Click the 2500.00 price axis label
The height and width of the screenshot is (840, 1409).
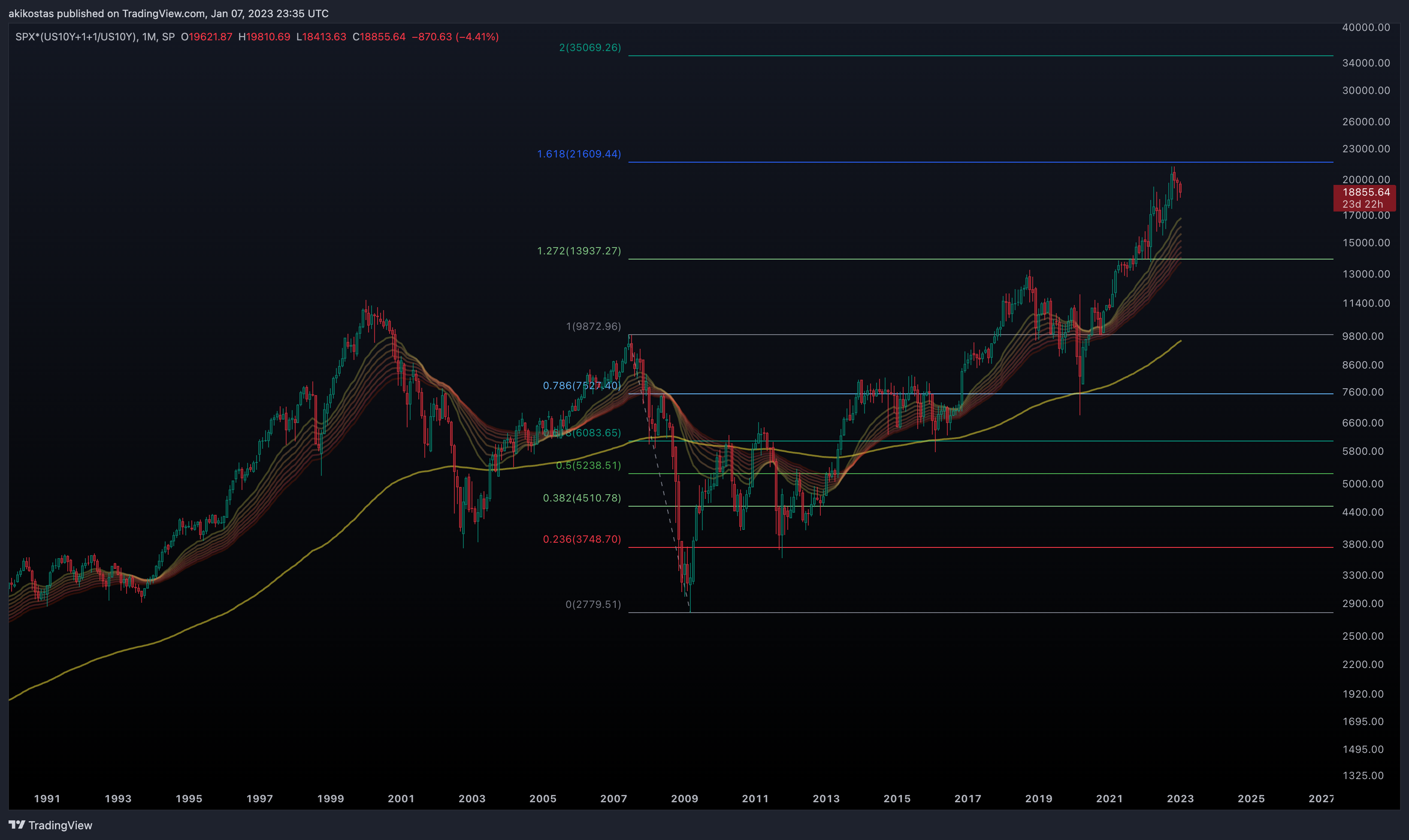(1363, 636)
